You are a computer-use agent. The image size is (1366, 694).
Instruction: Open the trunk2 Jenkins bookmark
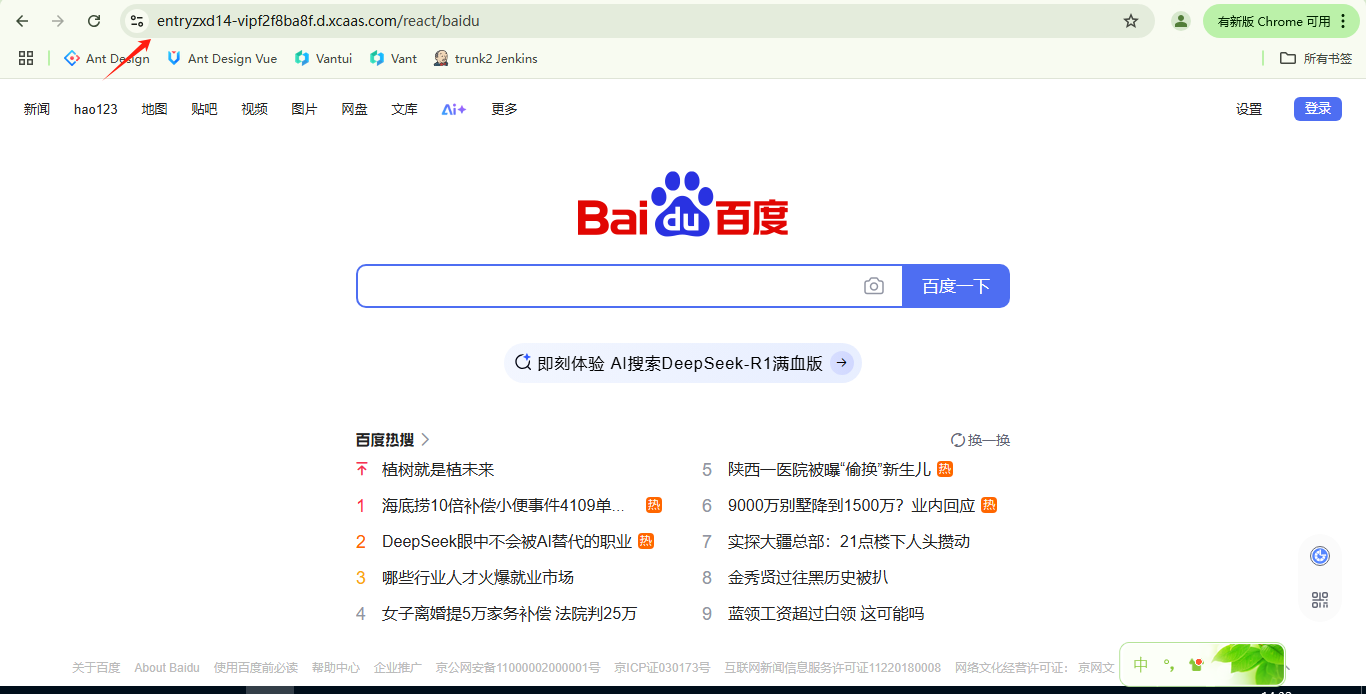pyautogui.click(x=486, y=58)
